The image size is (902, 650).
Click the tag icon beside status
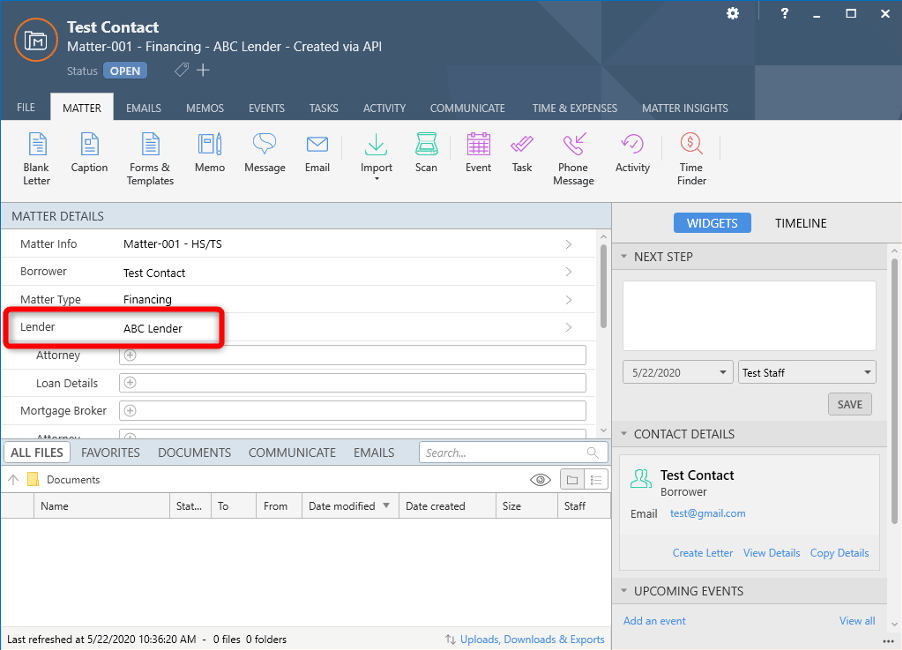click(x=182, y=70)
